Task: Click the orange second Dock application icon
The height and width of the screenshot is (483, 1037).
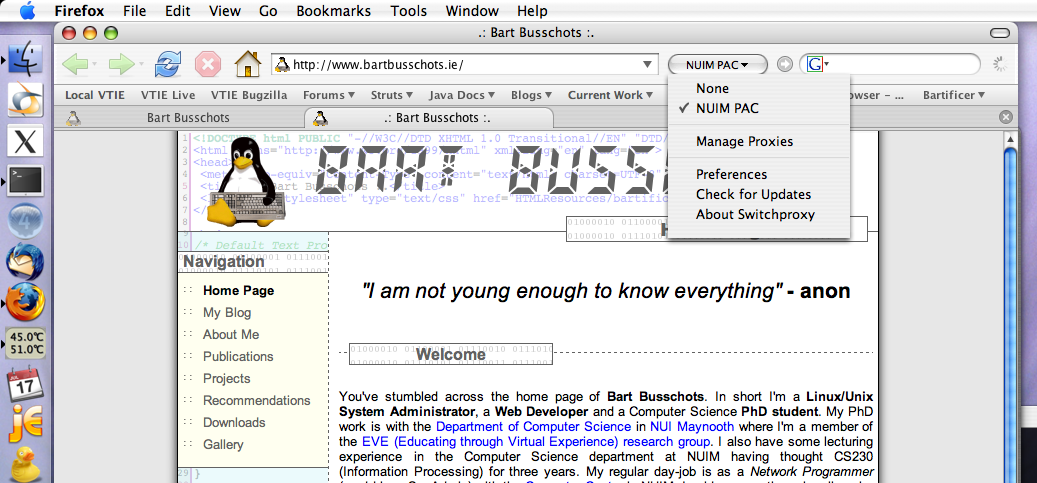Action: (25, 100)
